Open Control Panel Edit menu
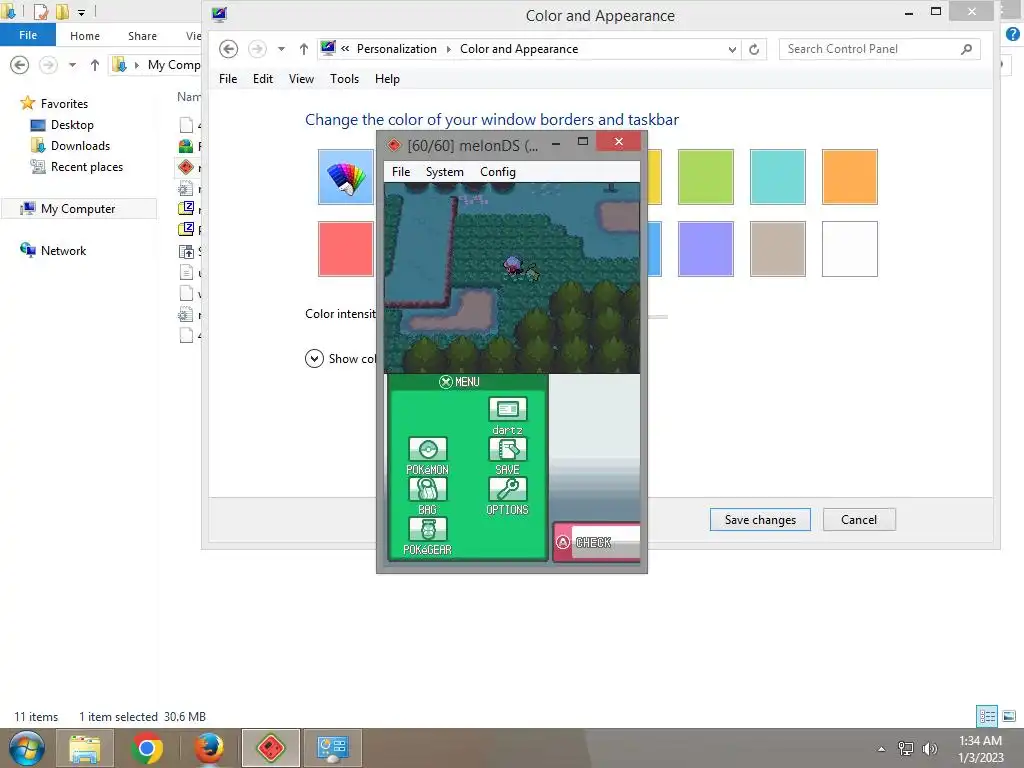The width and height of the screenshot is (1024, 768). click(x=263, y=79)
